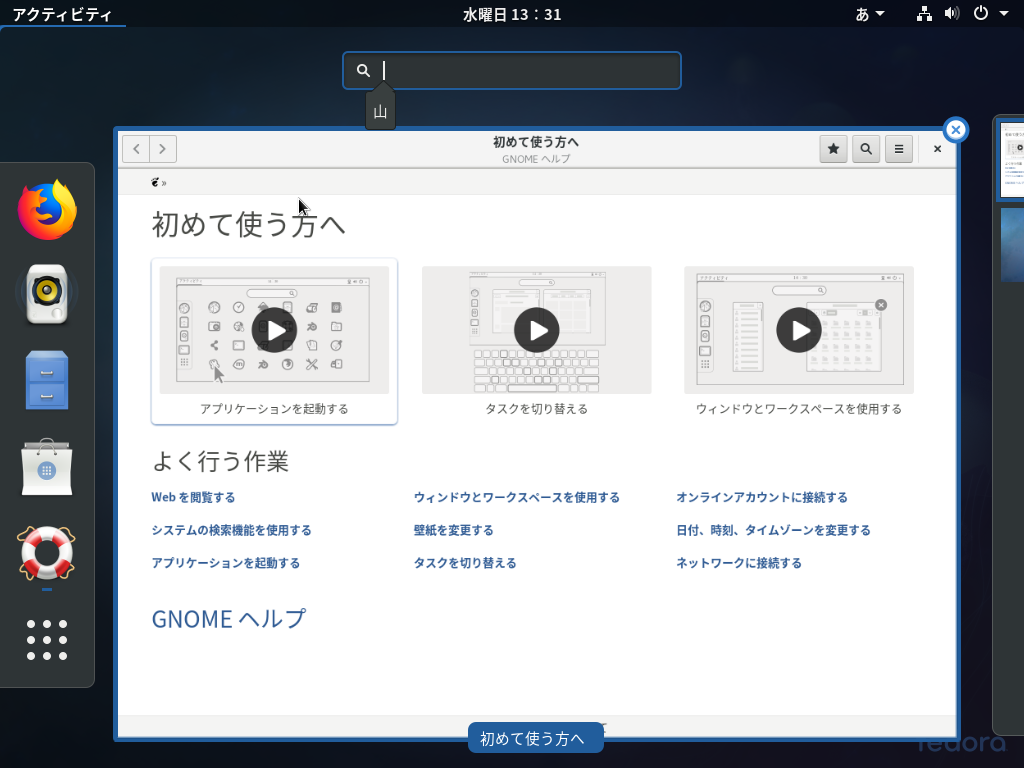Click GNOME foot breadcrumb icon
Screen dimensions: 1024x768
point(155,182)
